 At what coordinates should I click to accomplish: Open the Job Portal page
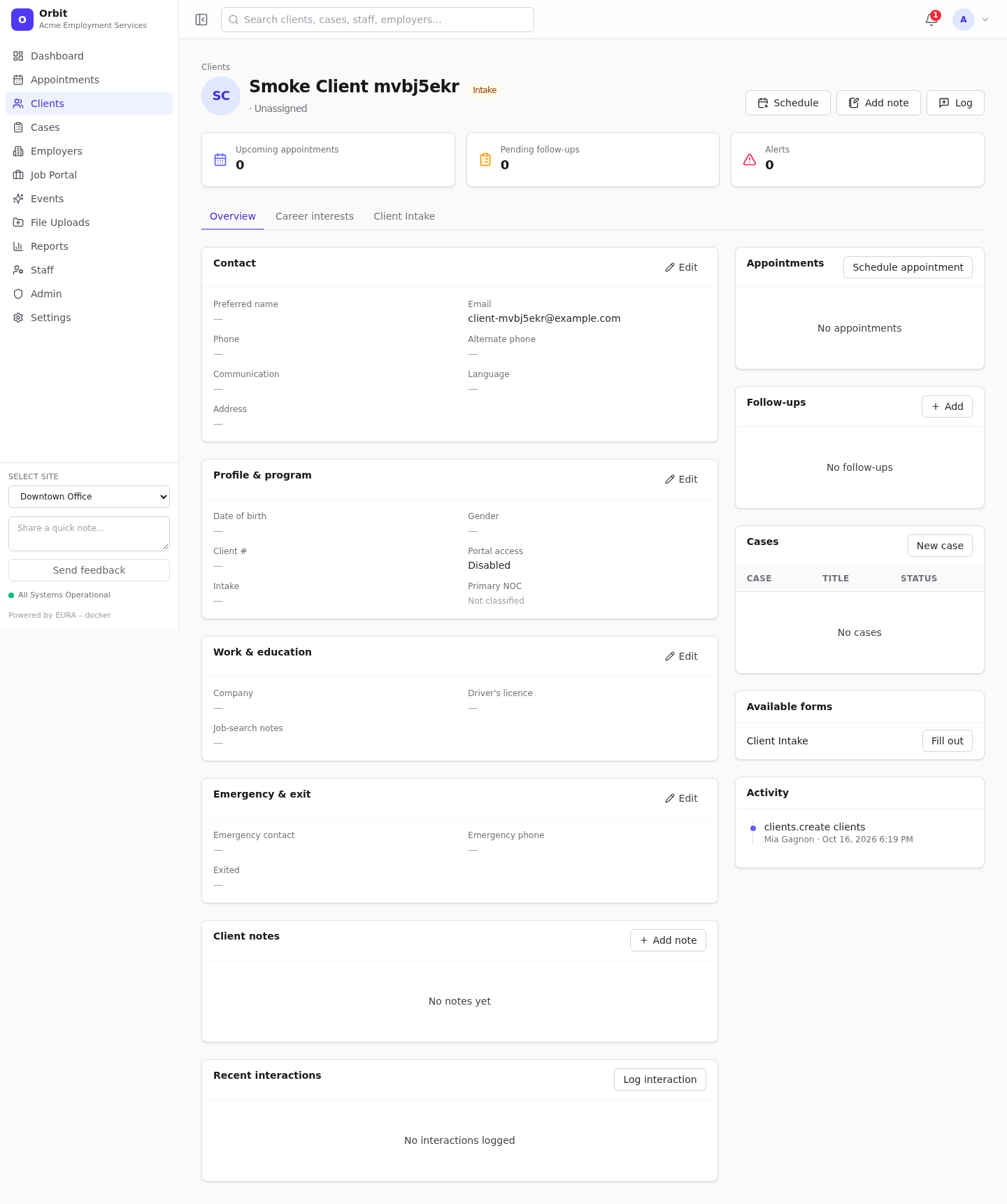(89, 175)
